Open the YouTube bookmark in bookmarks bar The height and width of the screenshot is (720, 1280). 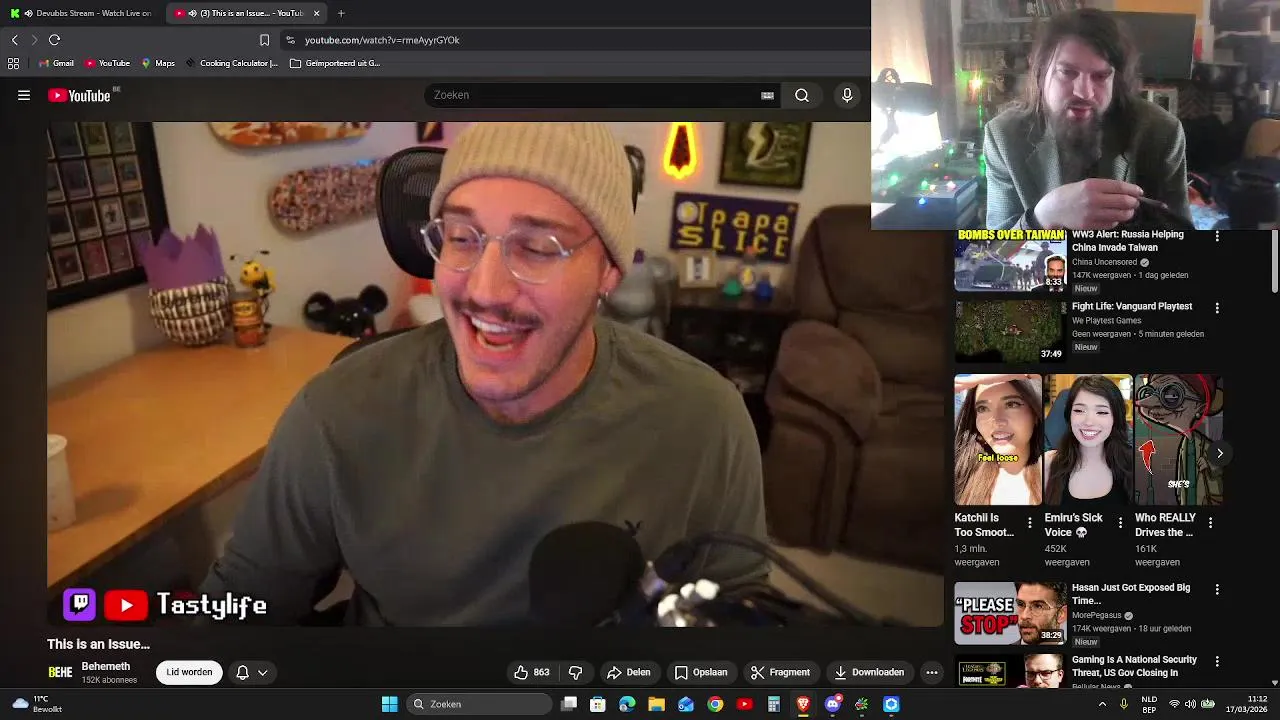point(107,63)
